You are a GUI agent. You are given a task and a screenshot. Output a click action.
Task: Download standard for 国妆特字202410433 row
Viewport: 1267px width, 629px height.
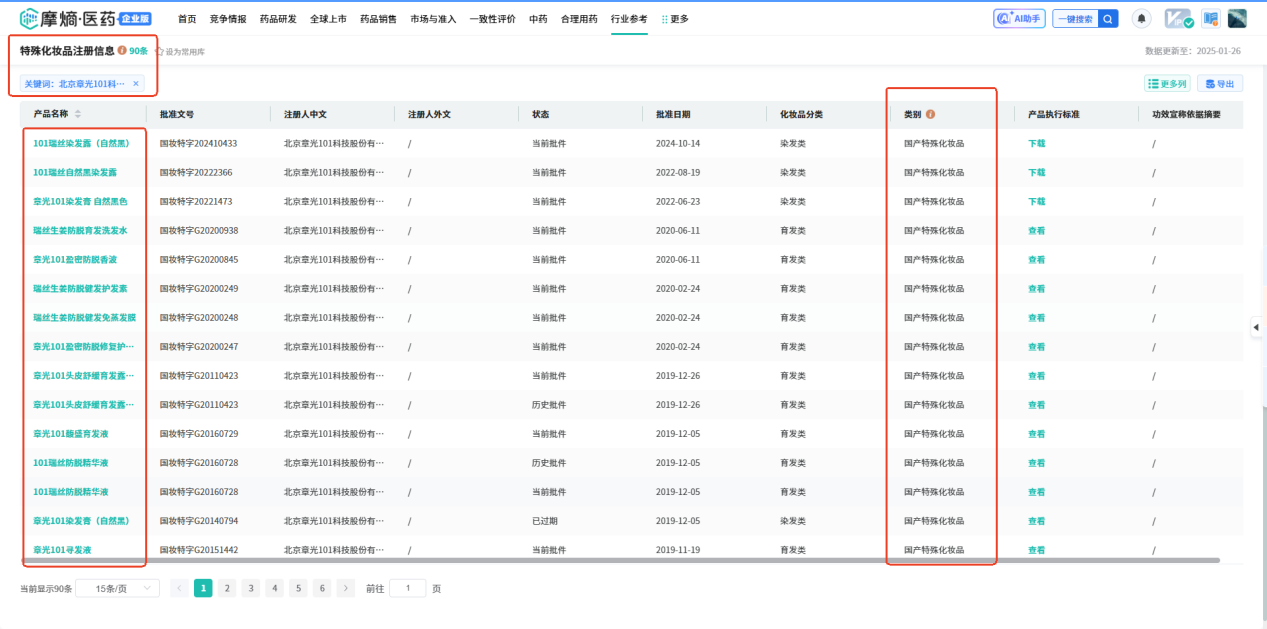[x=1036, y=143]
